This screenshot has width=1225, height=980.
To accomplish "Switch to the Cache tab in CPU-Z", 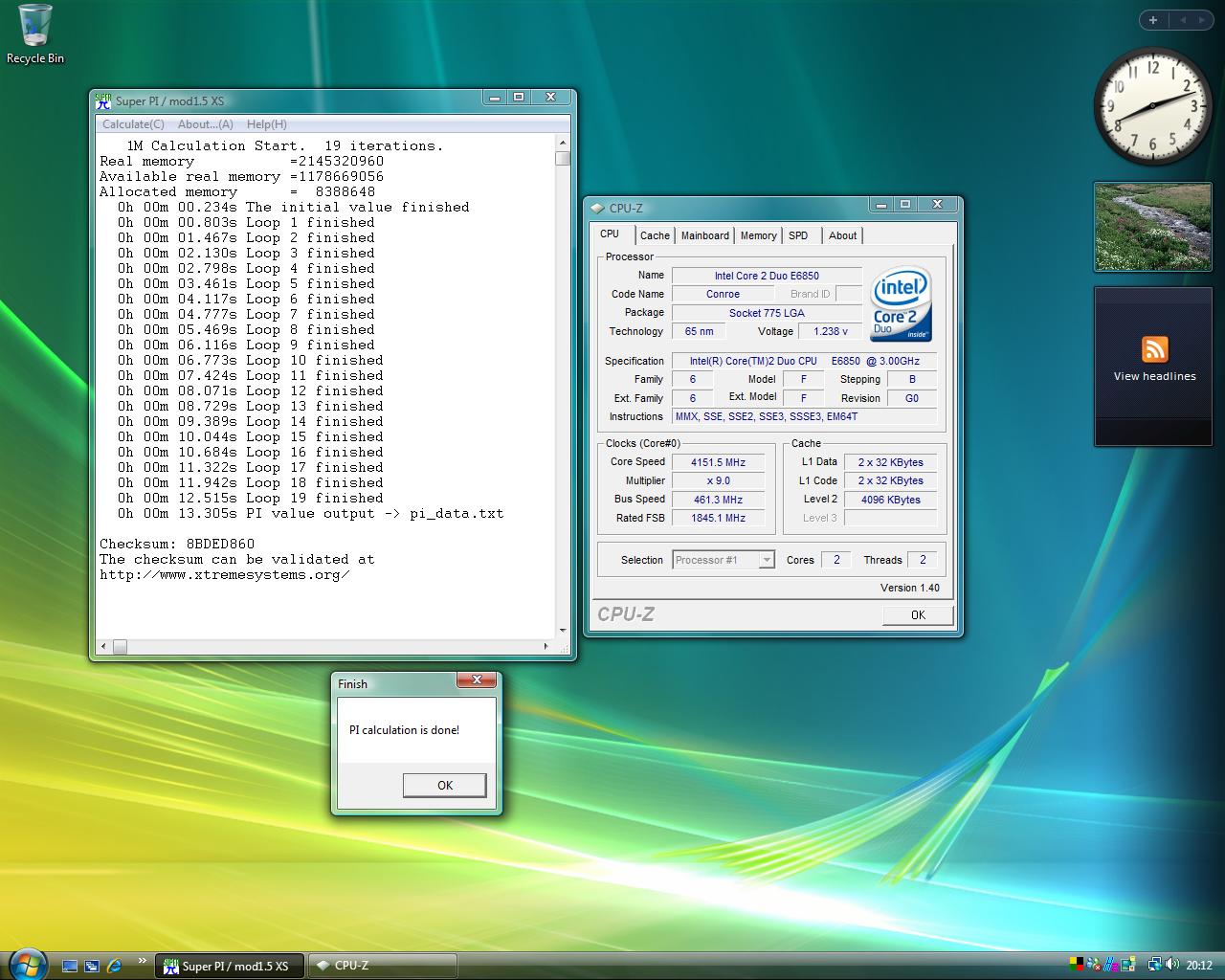I will (x=655, y=235).
